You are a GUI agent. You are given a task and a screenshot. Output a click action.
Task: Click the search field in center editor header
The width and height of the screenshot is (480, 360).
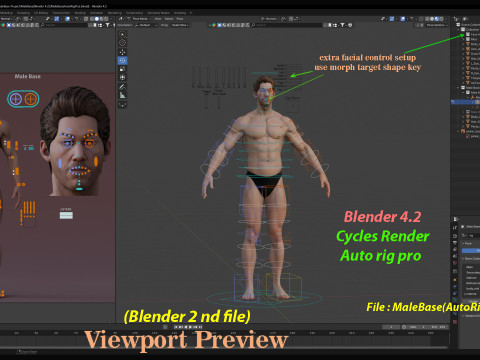pos(287,25)
